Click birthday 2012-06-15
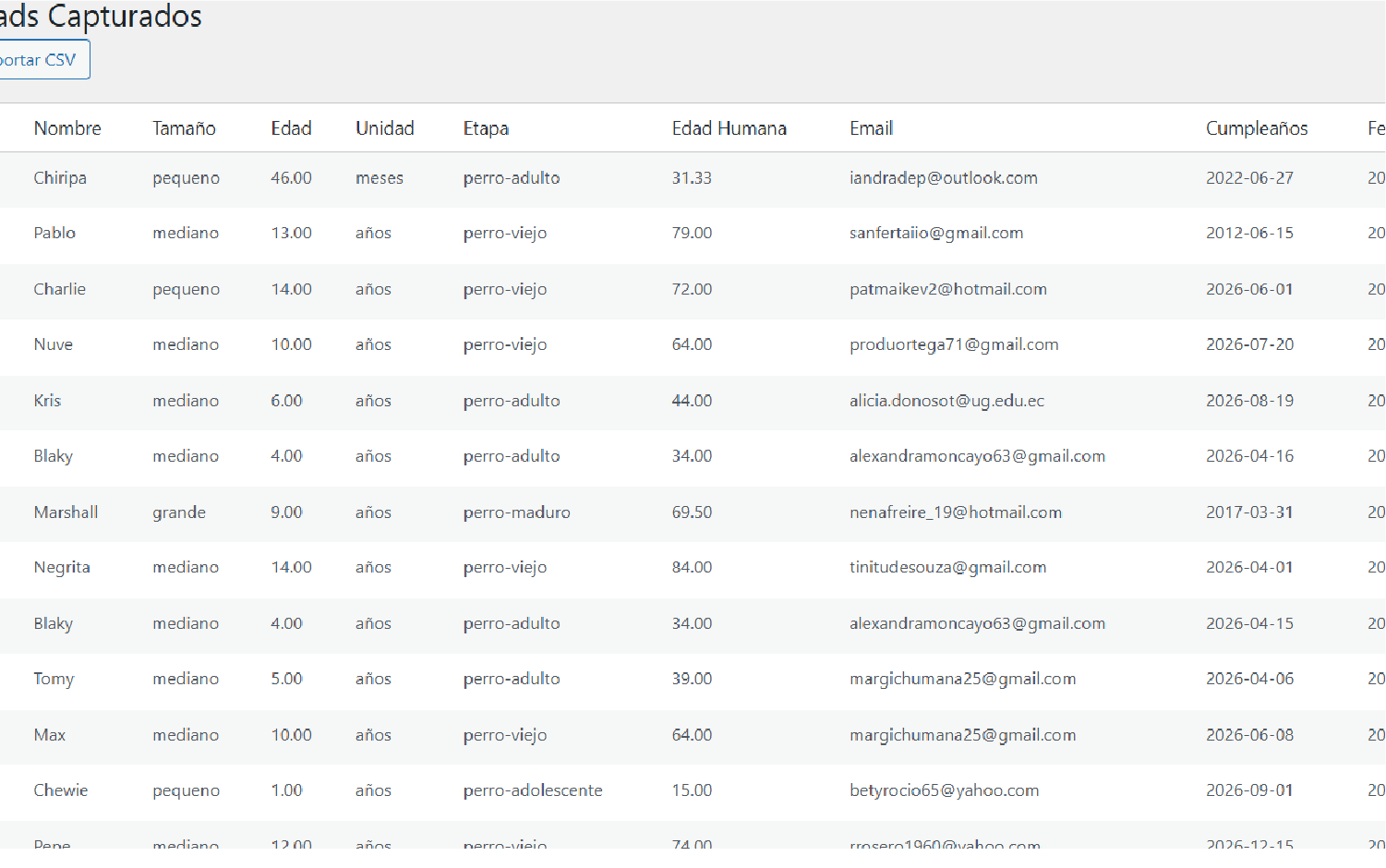 tap(1249, 233)
